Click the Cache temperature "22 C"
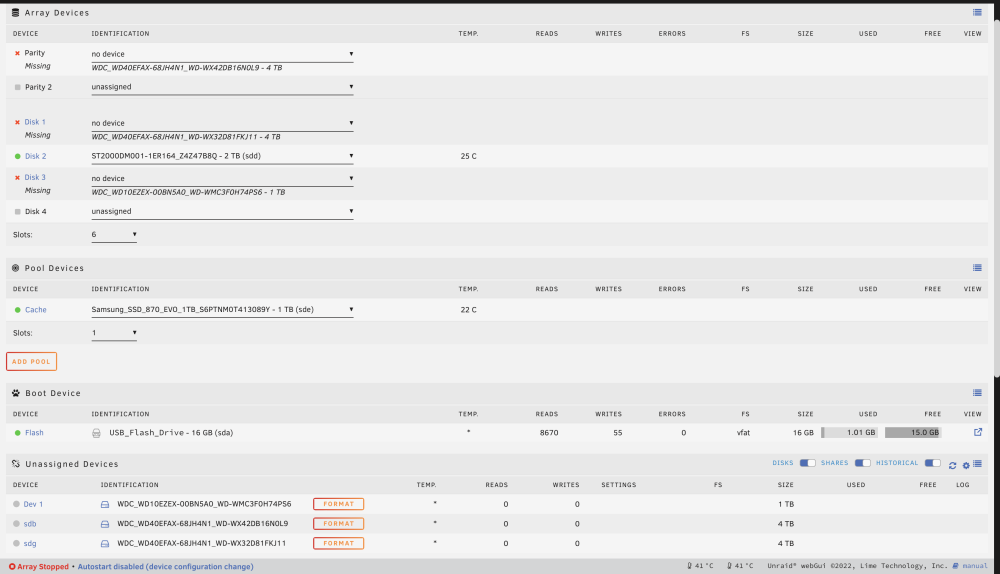 [469, 310]
